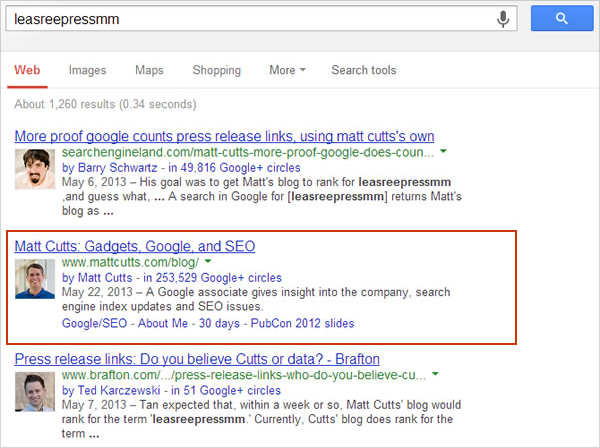
Task: Open the PubCon 2012 slides sitelink
Action: 302,323
